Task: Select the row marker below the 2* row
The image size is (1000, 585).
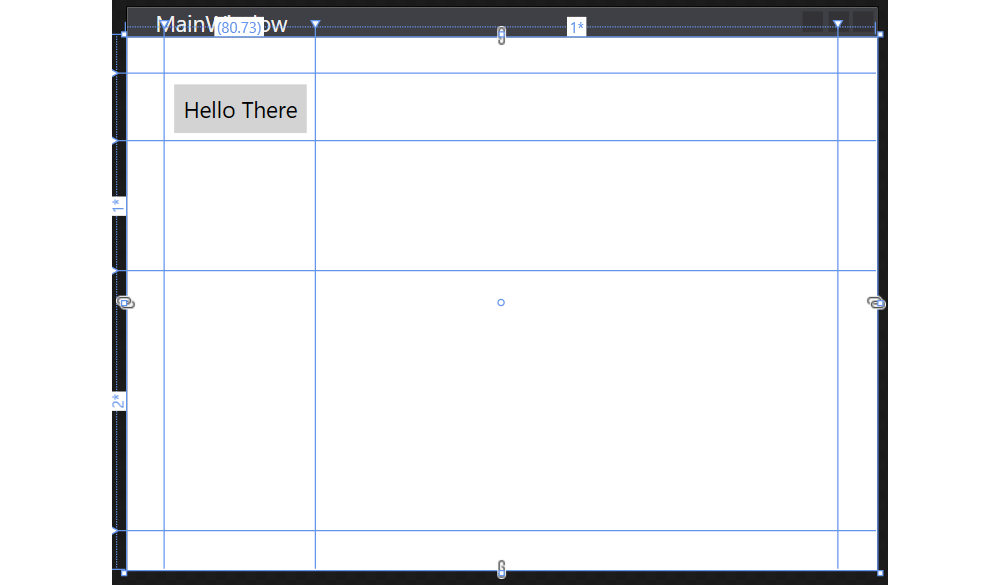Action: coord(115,530)
